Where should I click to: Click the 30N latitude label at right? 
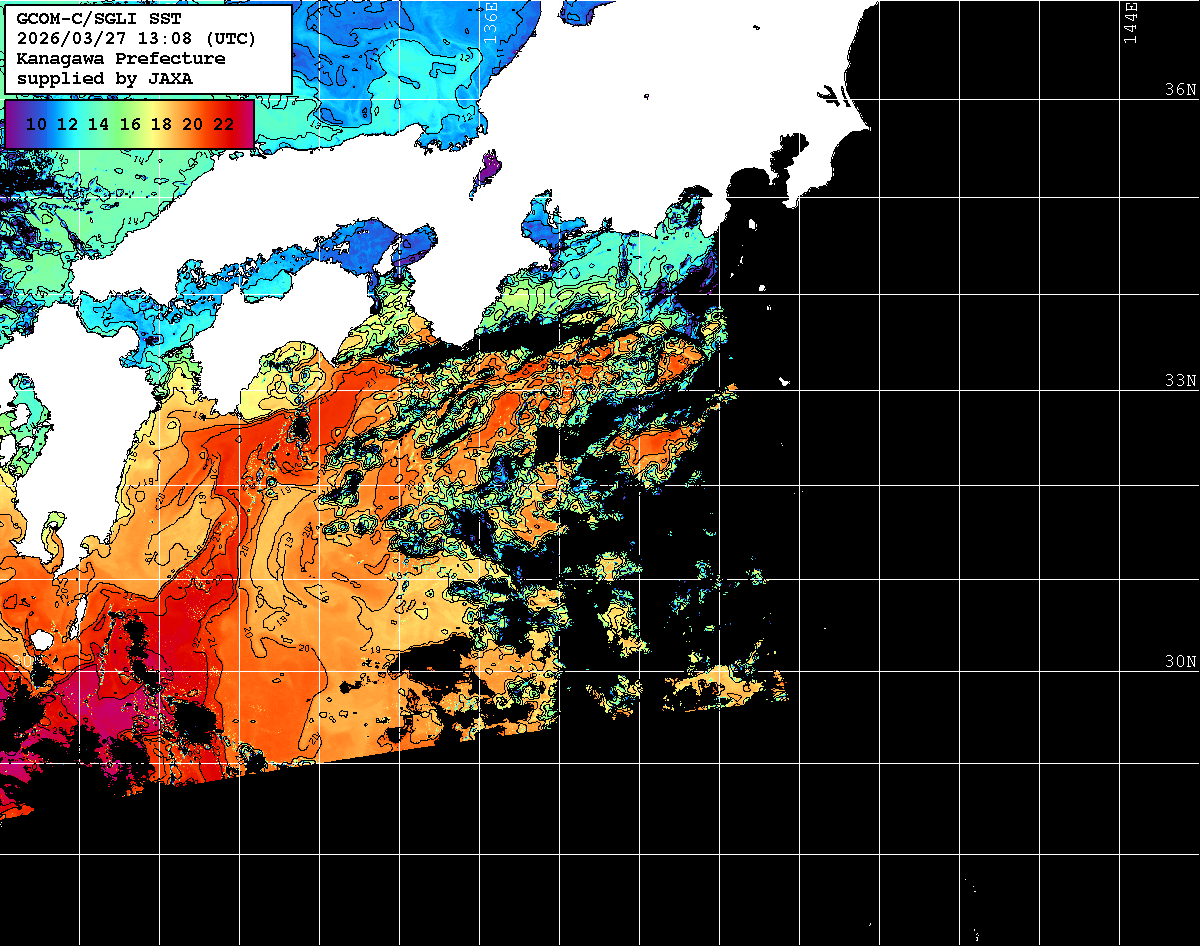click(x=1180, y=662)
